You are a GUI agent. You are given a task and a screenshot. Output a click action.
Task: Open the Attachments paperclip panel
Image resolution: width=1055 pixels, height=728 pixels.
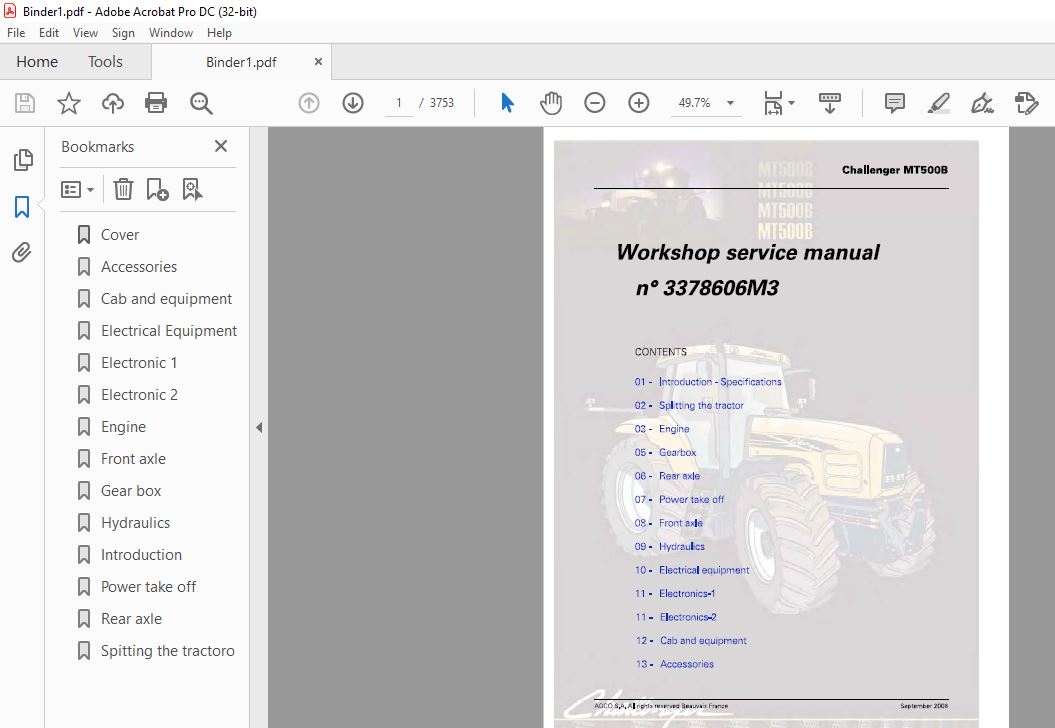click(x=22, y=253)
